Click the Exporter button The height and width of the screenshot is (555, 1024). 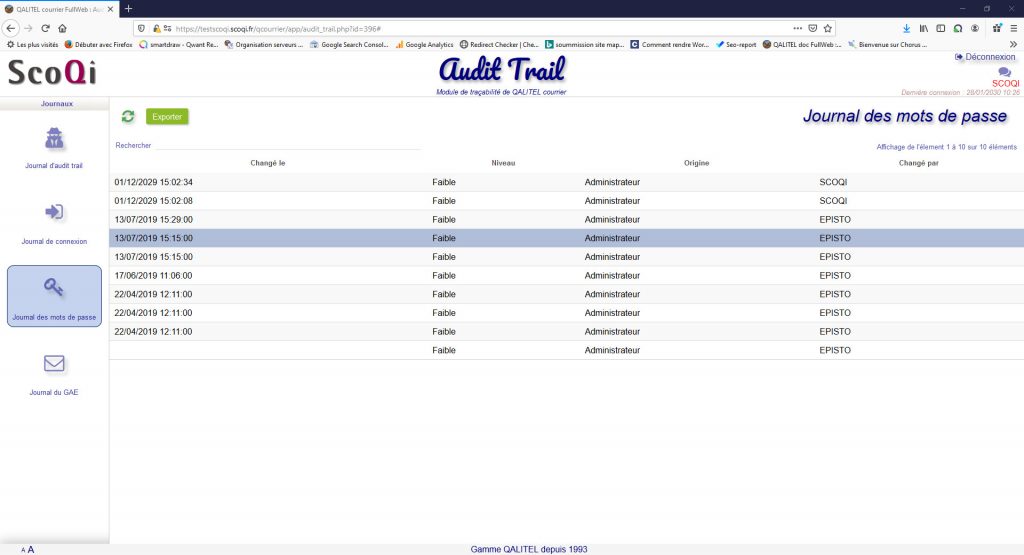coord(167,117)
